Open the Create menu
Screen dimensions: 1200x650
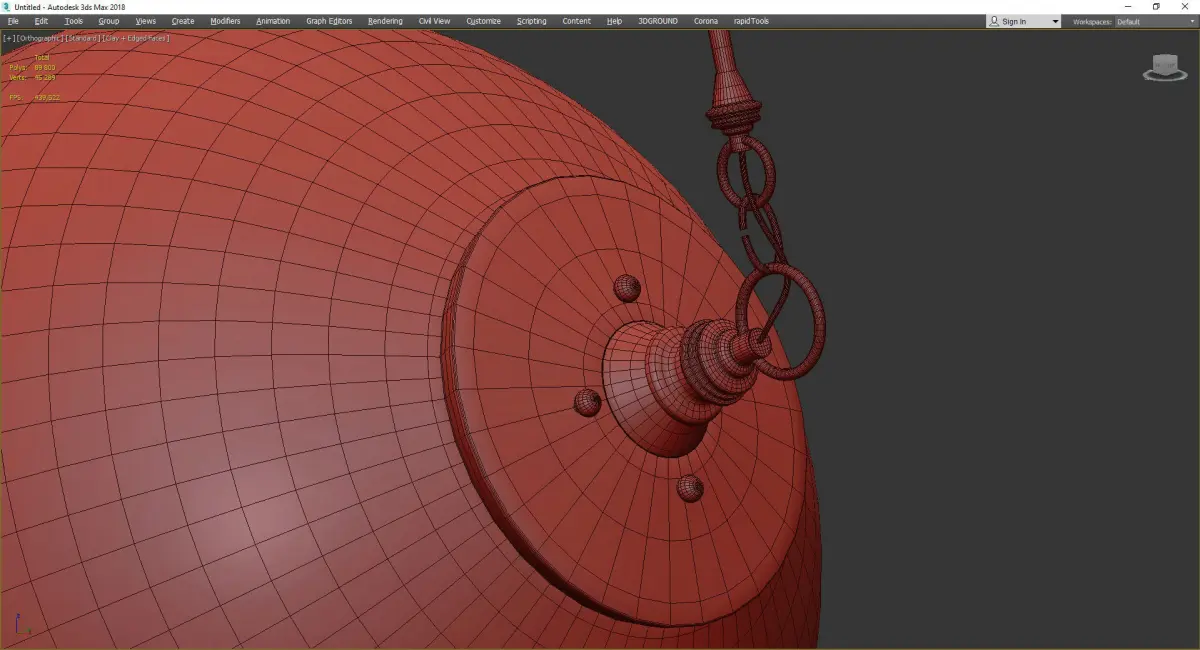click(183, 21)
